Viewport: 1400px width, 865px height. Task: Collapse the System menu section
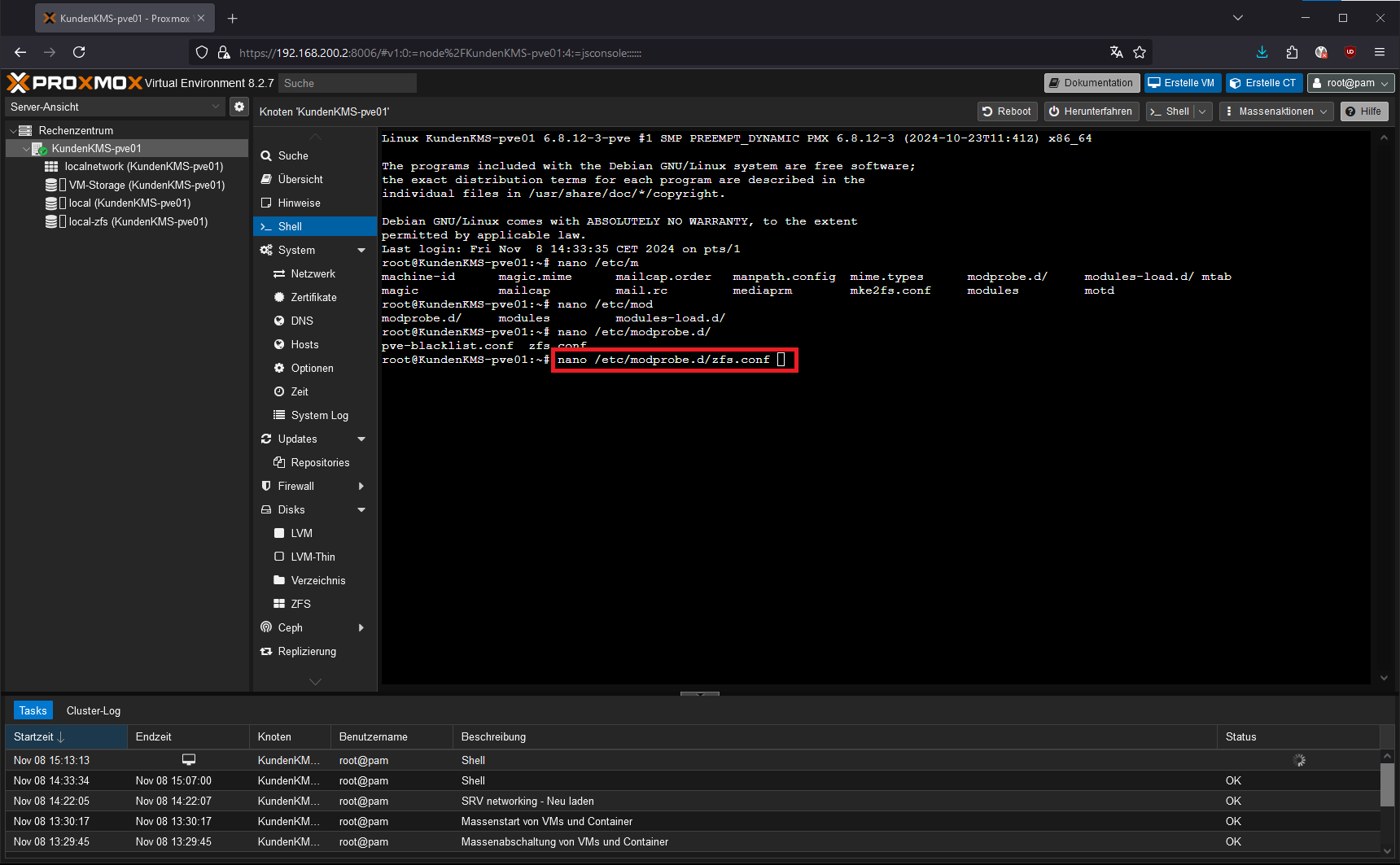361,250
